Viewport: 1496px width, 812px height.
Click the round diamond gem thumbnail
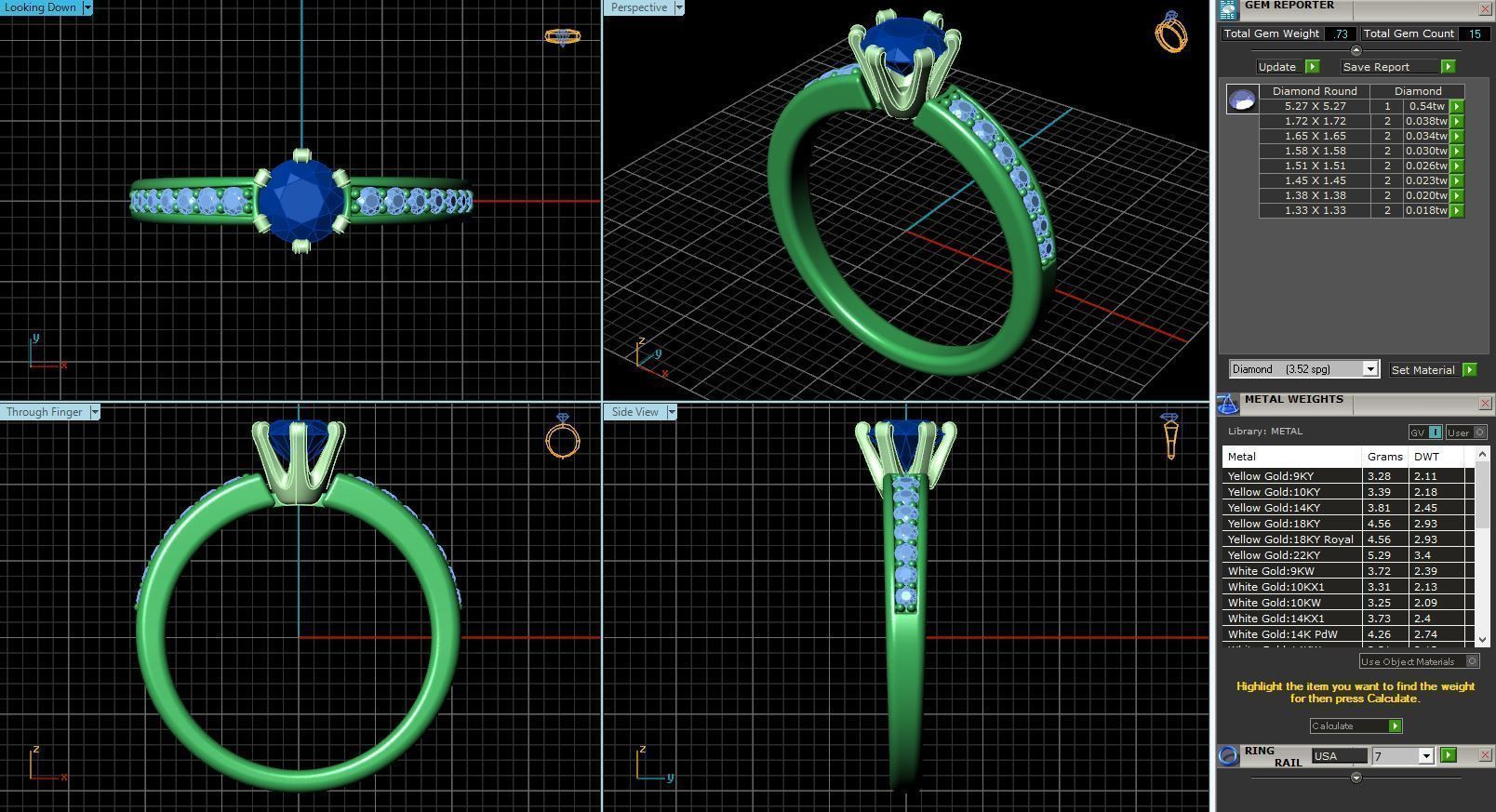tap(1242, 99)
